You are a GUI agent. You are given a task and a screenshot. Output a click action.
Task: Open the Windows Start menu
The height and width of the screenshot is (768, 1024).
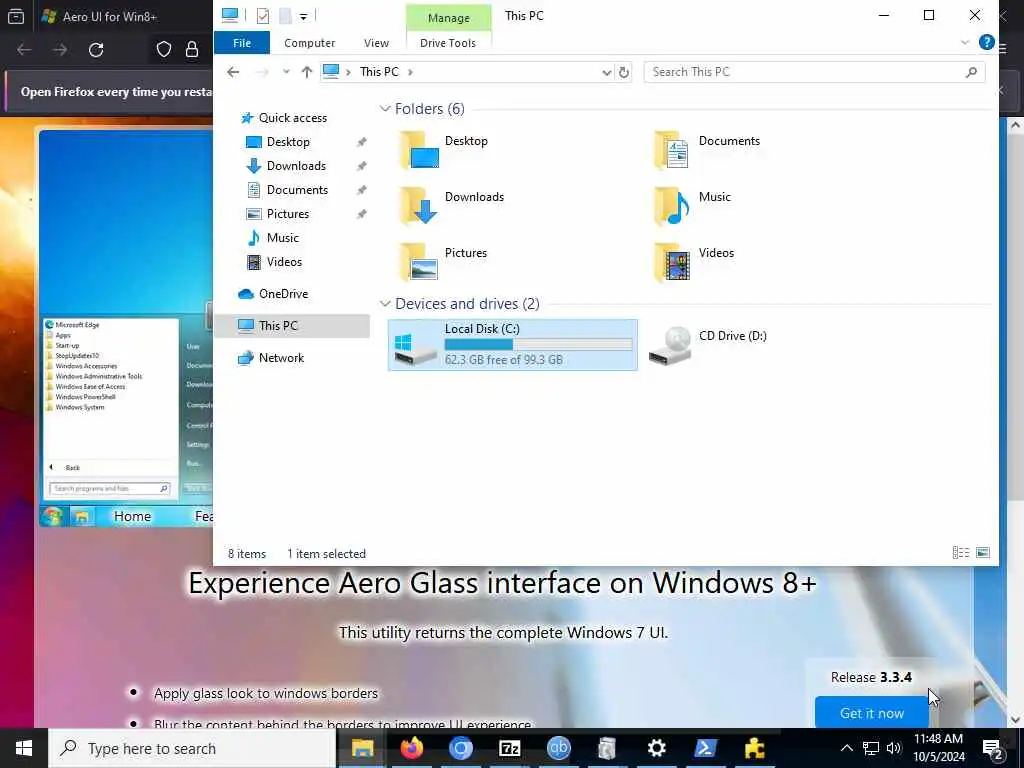coord(24,748)
